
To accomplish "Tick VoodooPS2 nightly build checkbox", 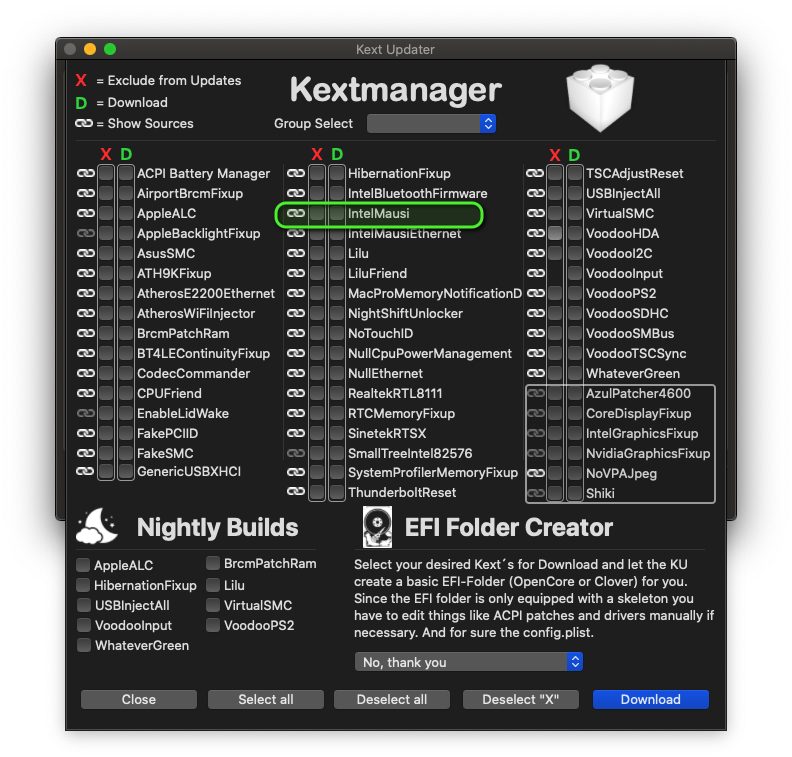I will click(213, 625).
